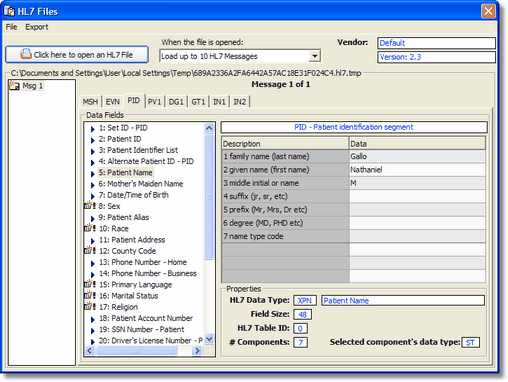508x382 pixels.
Task: Click the HL7 Data Type field showing XPN
Action: coord(305,301)
